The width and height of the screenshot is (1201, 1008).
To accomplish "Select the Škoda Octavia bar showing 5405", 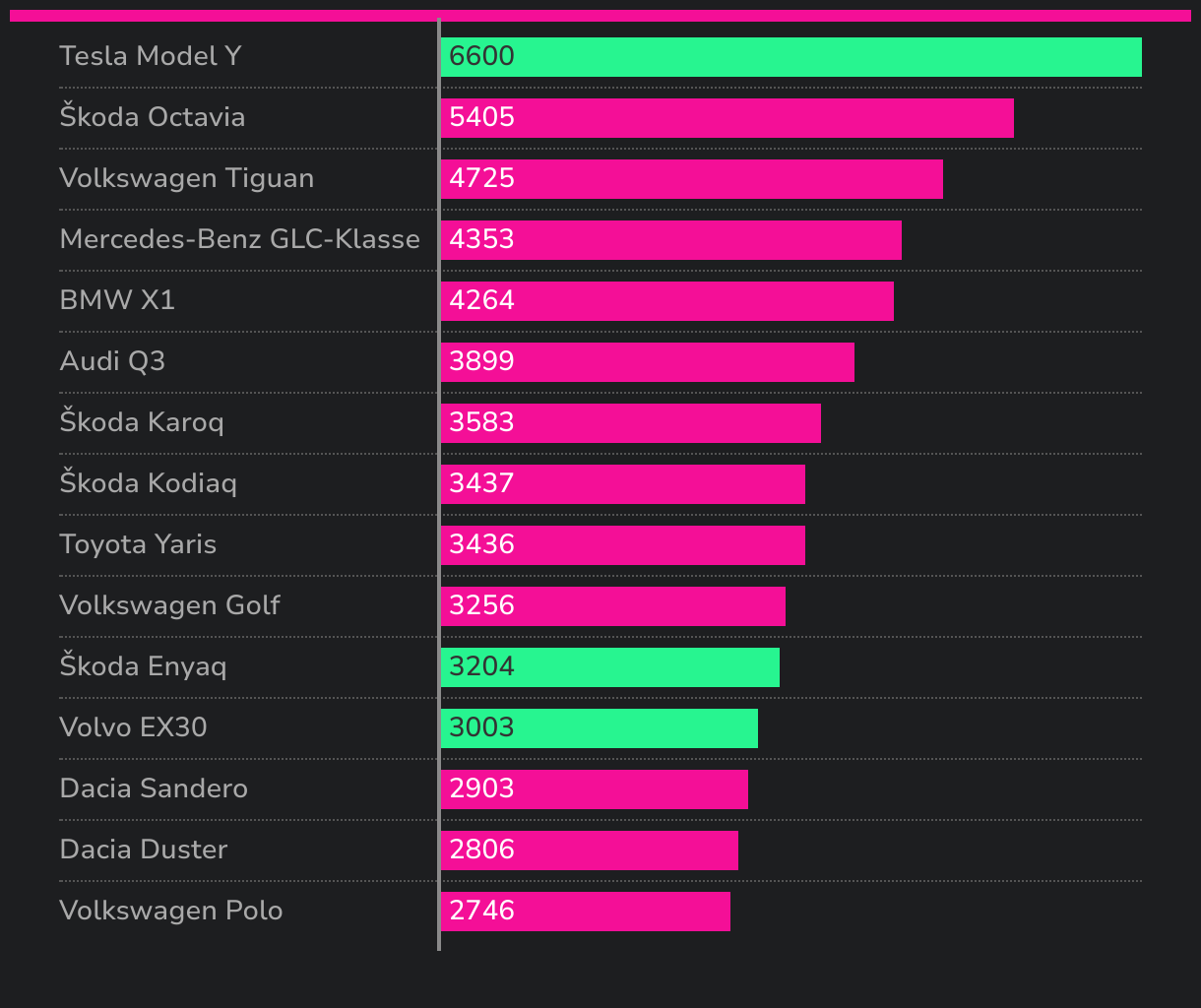I will click(x=727, y=118).
